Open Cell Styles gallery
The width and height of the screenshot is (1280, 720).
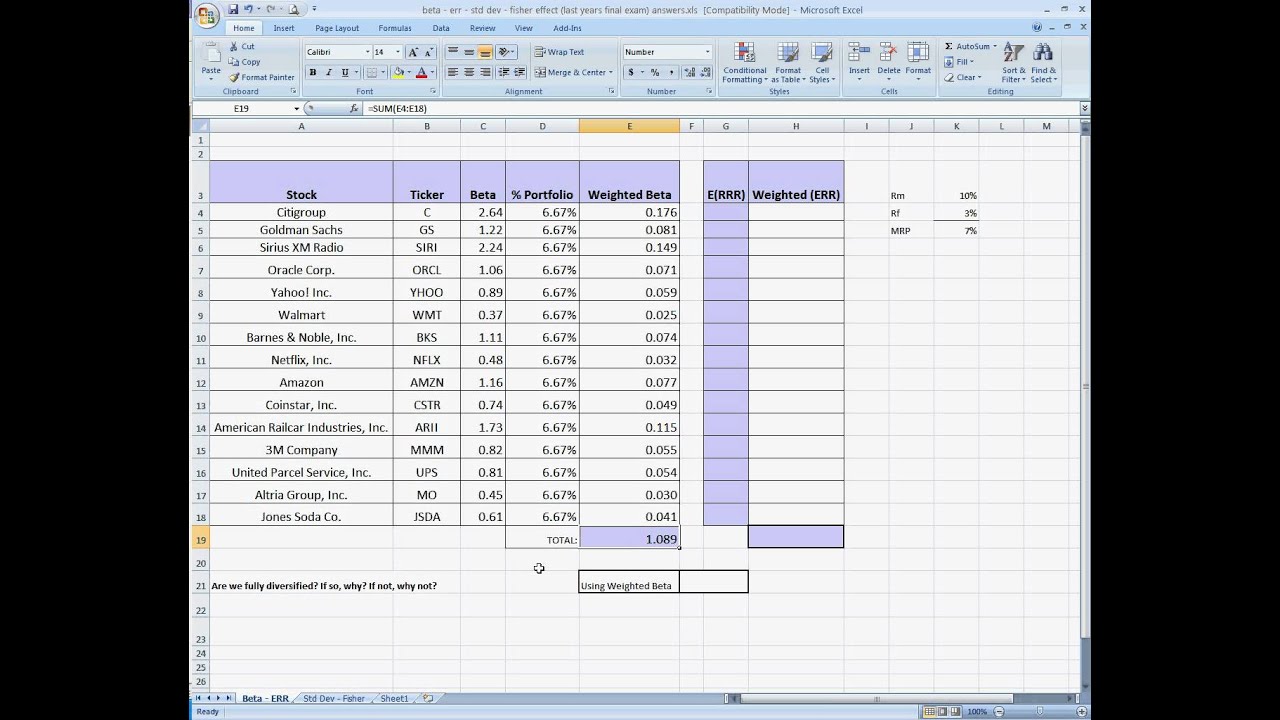[822, 63]
